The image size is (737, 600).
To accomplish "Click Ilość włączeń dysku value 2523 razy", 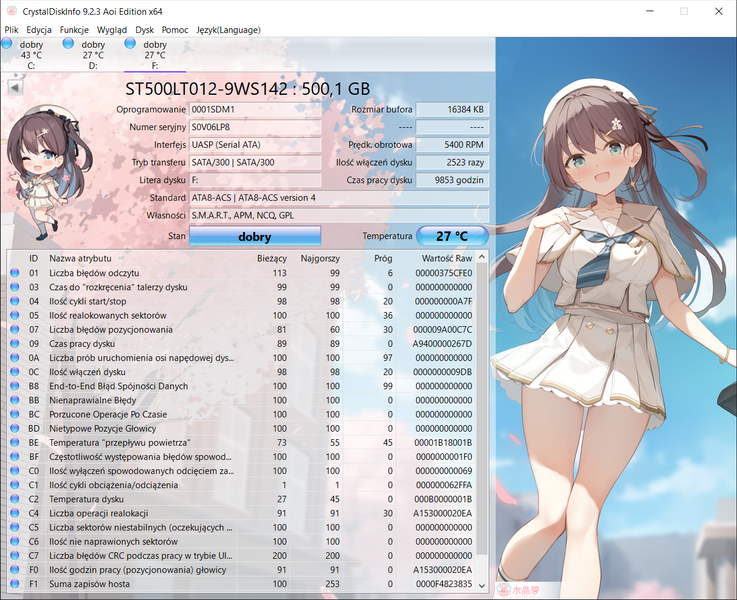I will pos(452,163).
